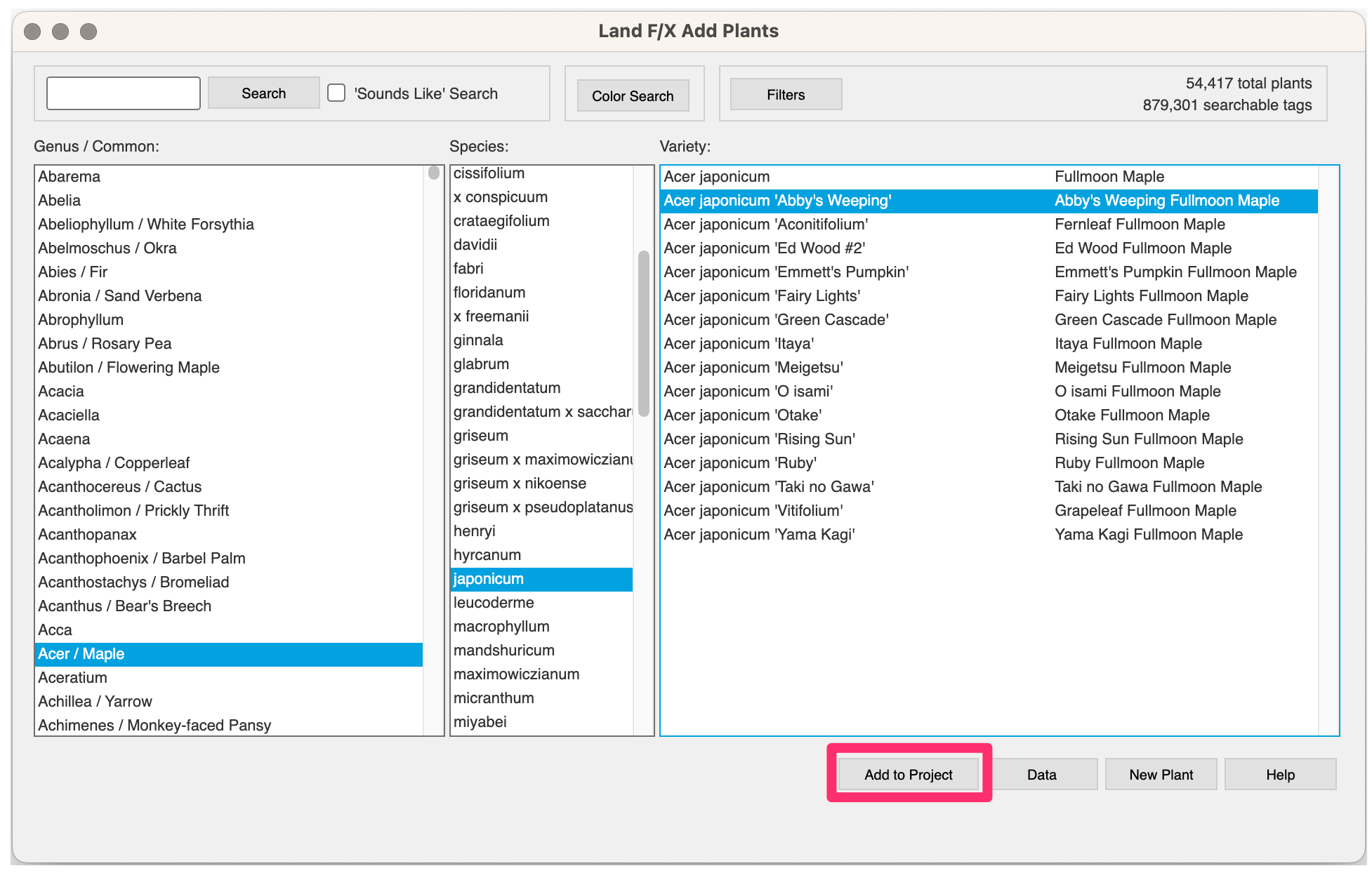This screenshot has width=1372, height=873.
Task: Select species macrophyllum
Action: [x=542, y=627]
